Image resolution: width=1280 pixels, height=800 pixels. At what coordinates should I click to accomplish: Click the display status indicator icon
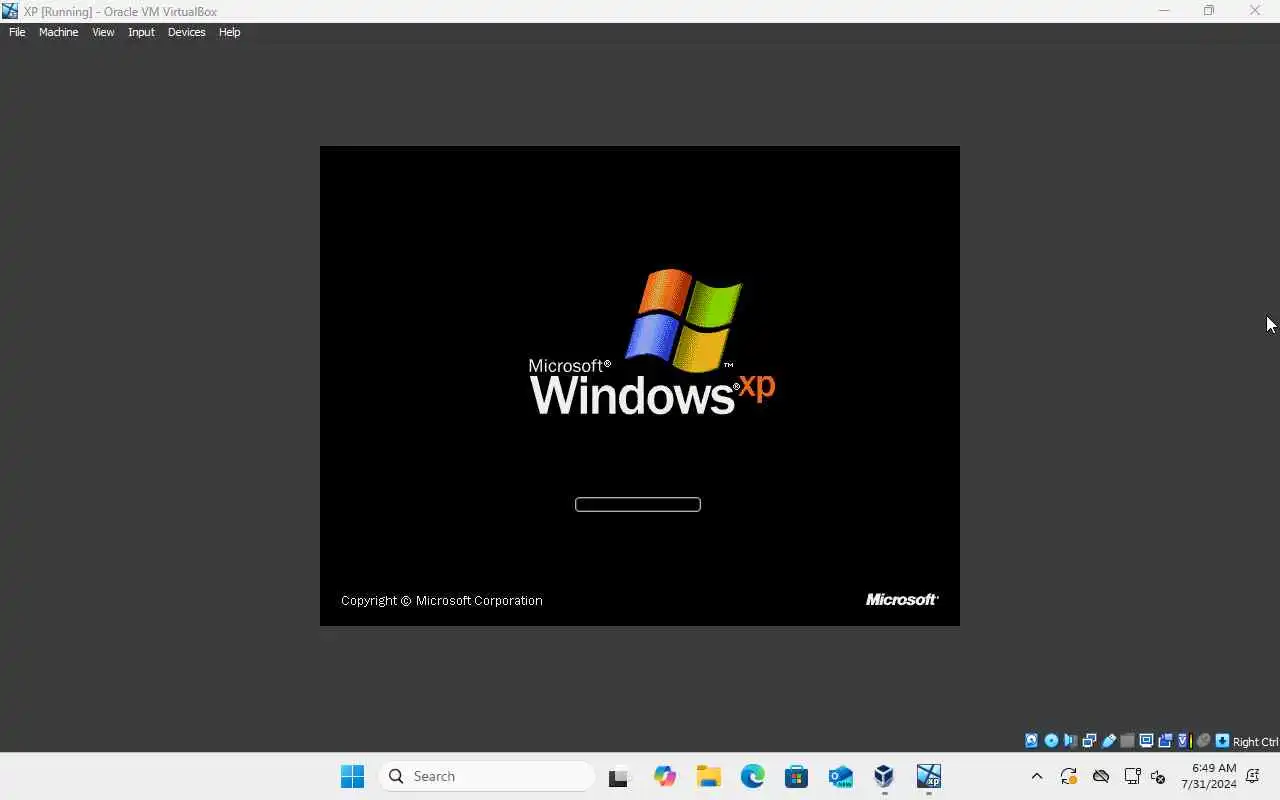pos(1146,741)
